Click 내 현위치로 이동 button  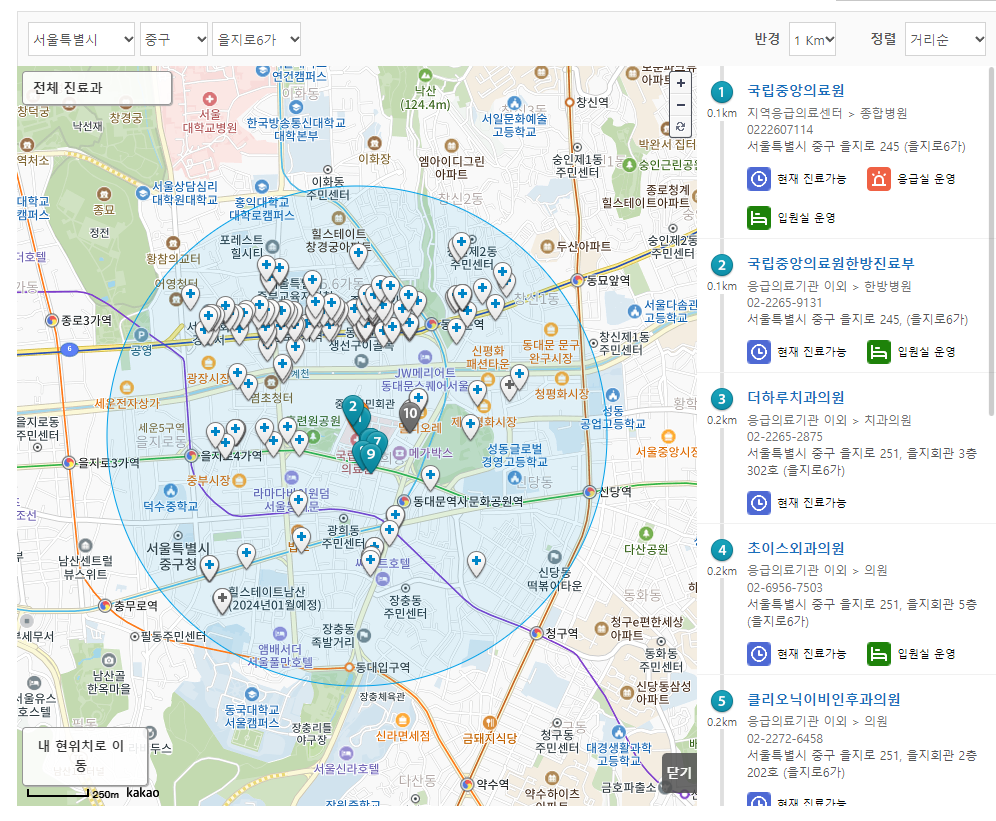pos(85,755)
